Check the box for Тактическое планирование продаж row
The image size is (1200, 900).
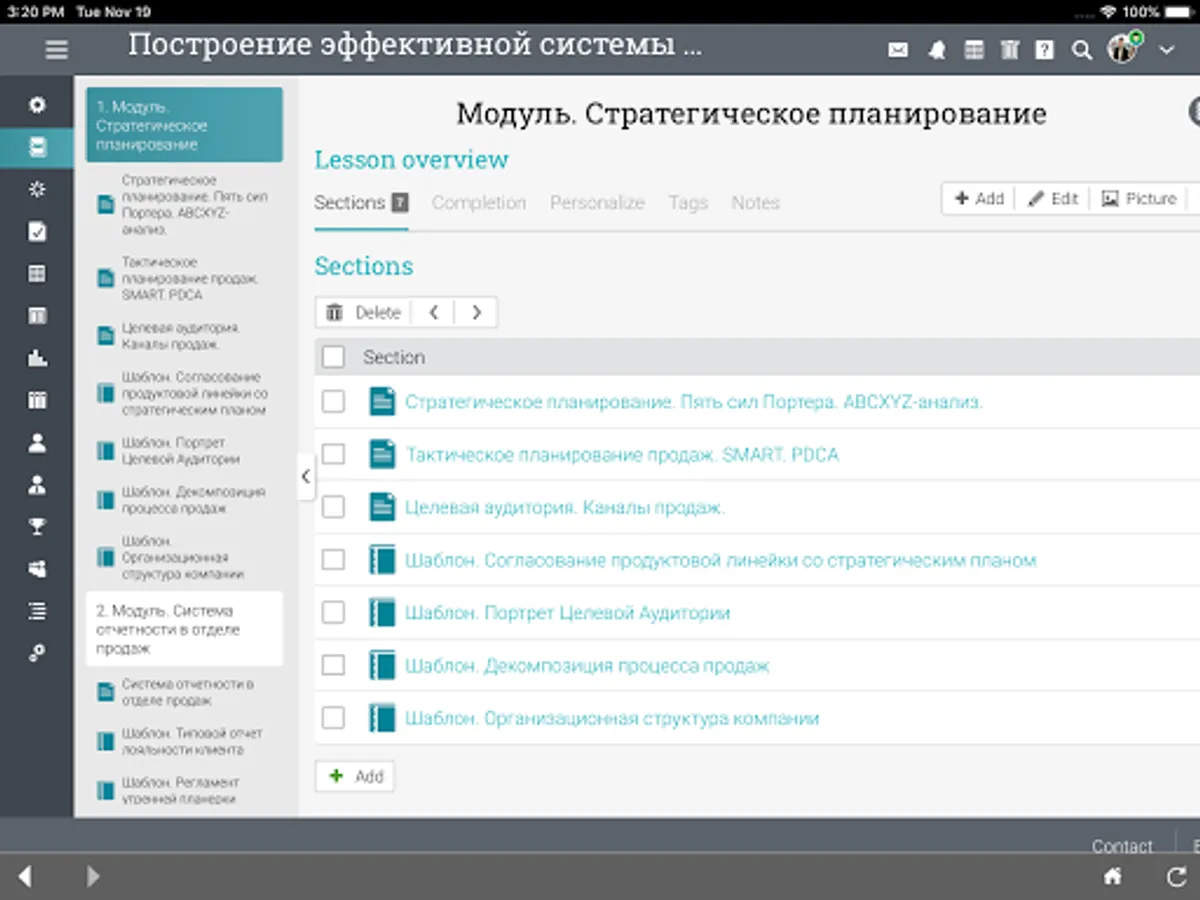click(333, 455)
